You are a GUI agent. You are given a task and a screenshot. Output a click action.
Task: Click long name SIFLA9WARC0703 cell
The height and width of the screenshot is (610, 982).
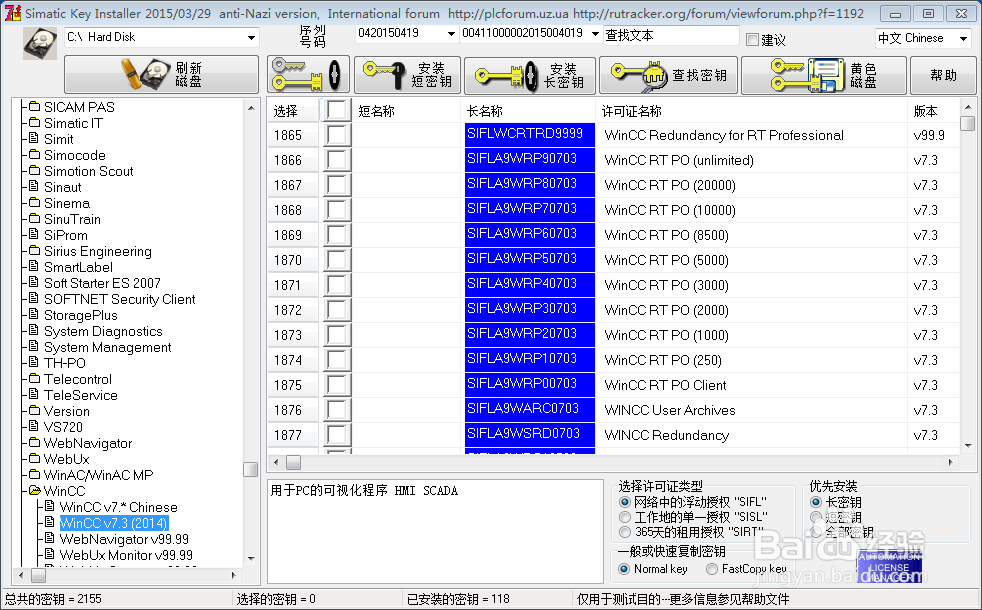coord(530,410)
